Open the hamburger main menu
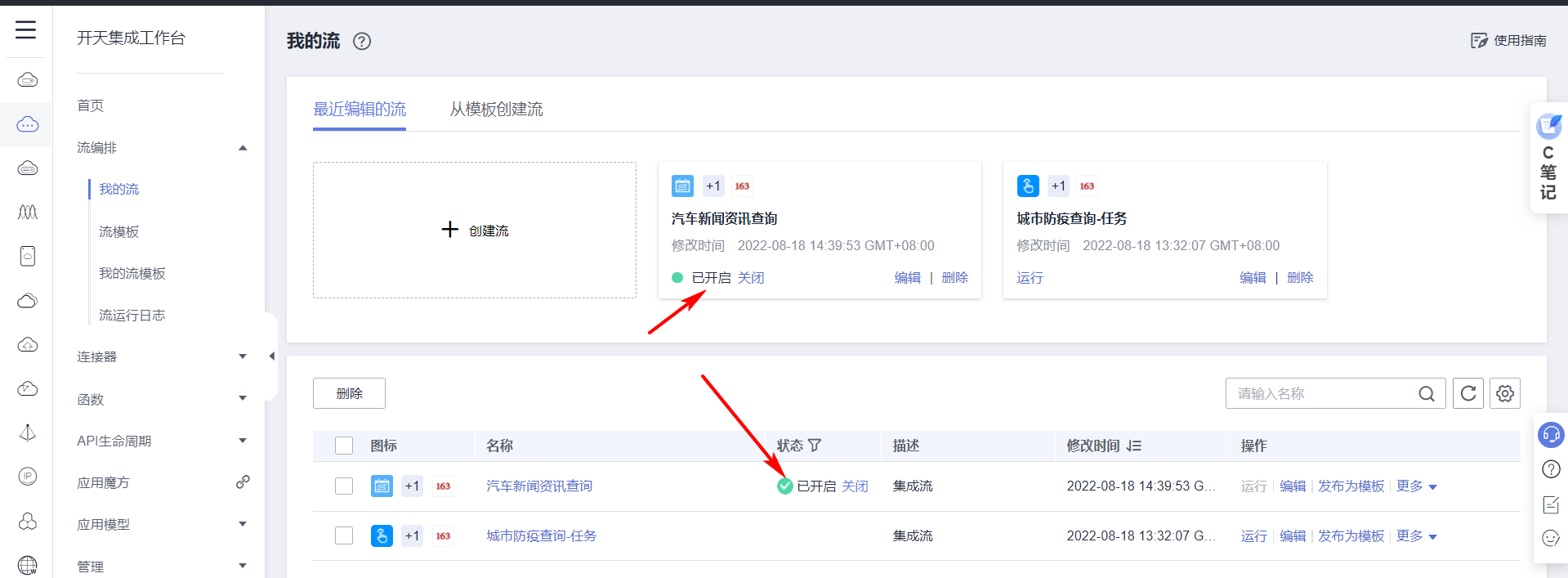The height and width of the screenshot is (578, 1568). (x=26, y=30)
